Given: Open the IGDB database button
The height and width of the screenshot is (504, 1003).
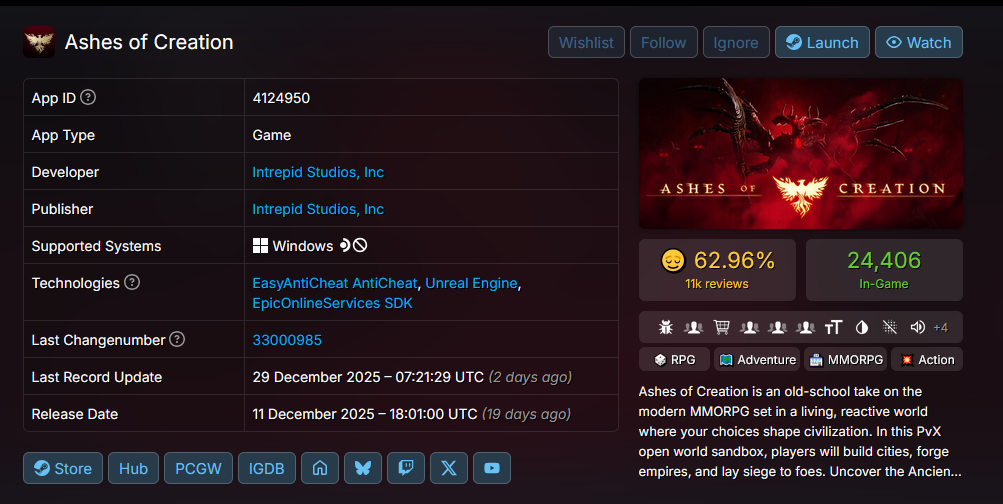Looking at the screenshot, I should point(267,468).
